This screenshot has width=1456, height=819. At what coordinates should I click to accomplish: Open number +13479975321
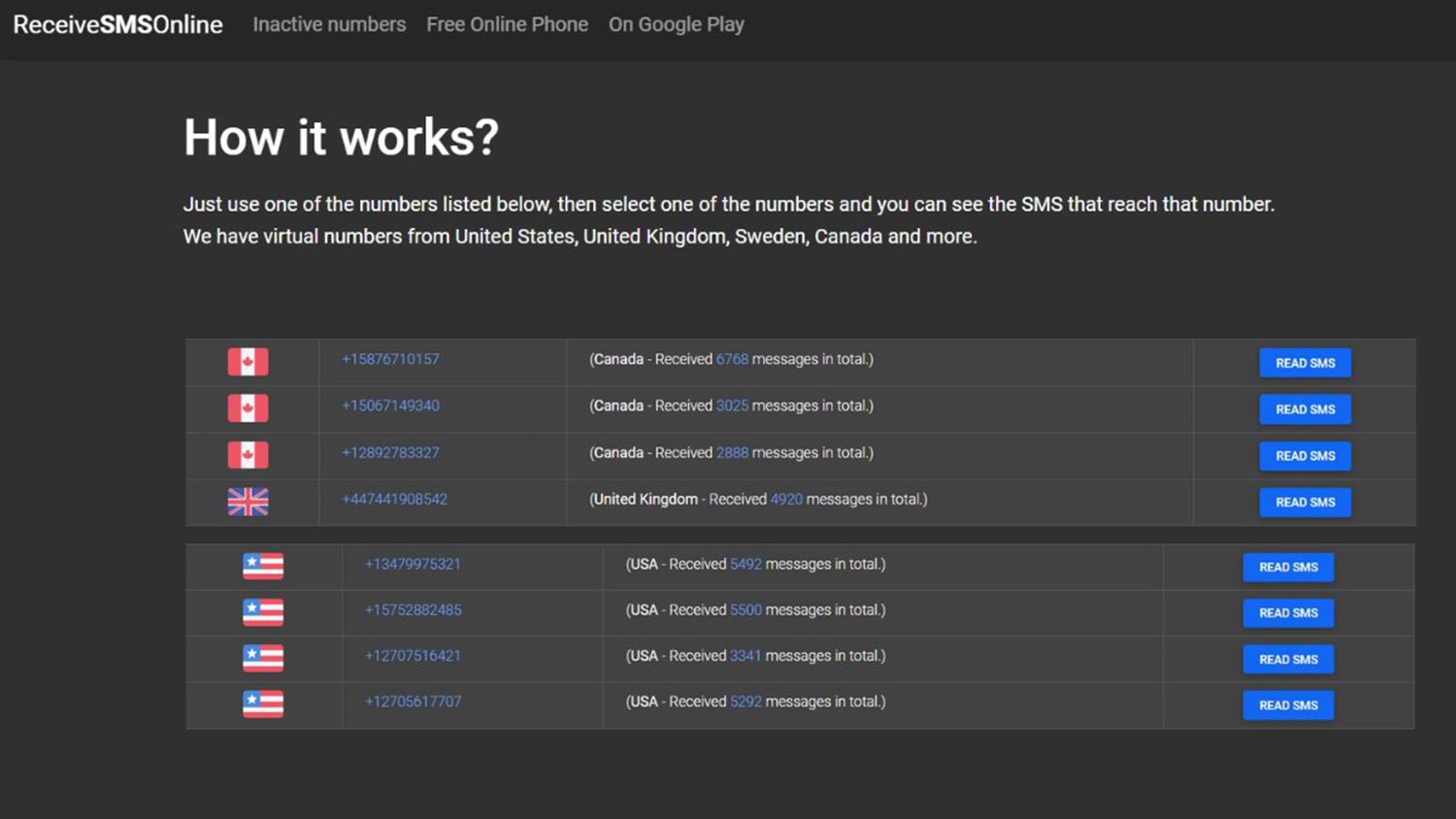413,564
